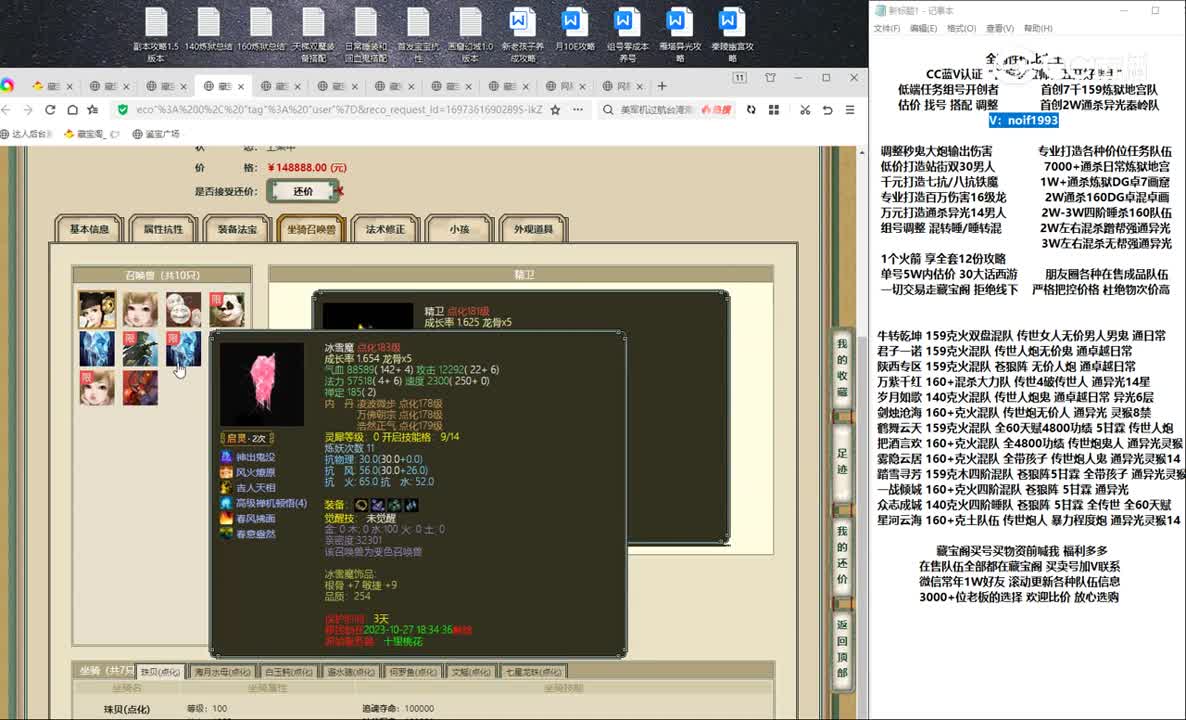Open WPS document 秦陵幽宫攻略
The width and height of the screenshot is (1186, 720).
tap(732, 35)
